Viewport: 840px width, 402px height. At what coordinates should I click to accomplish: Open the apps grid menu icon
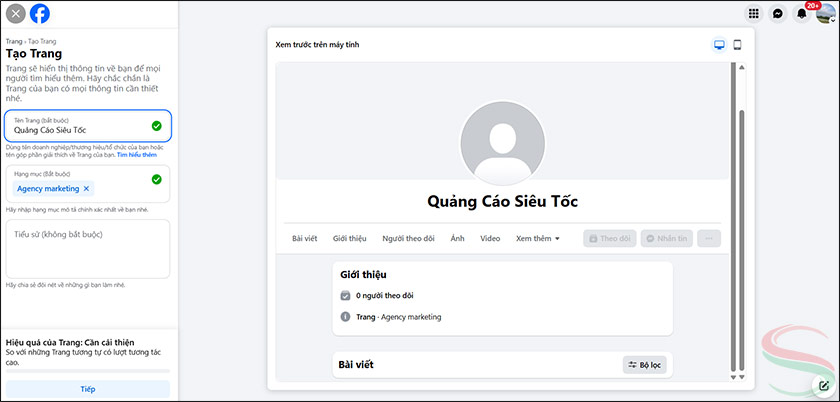754,14
